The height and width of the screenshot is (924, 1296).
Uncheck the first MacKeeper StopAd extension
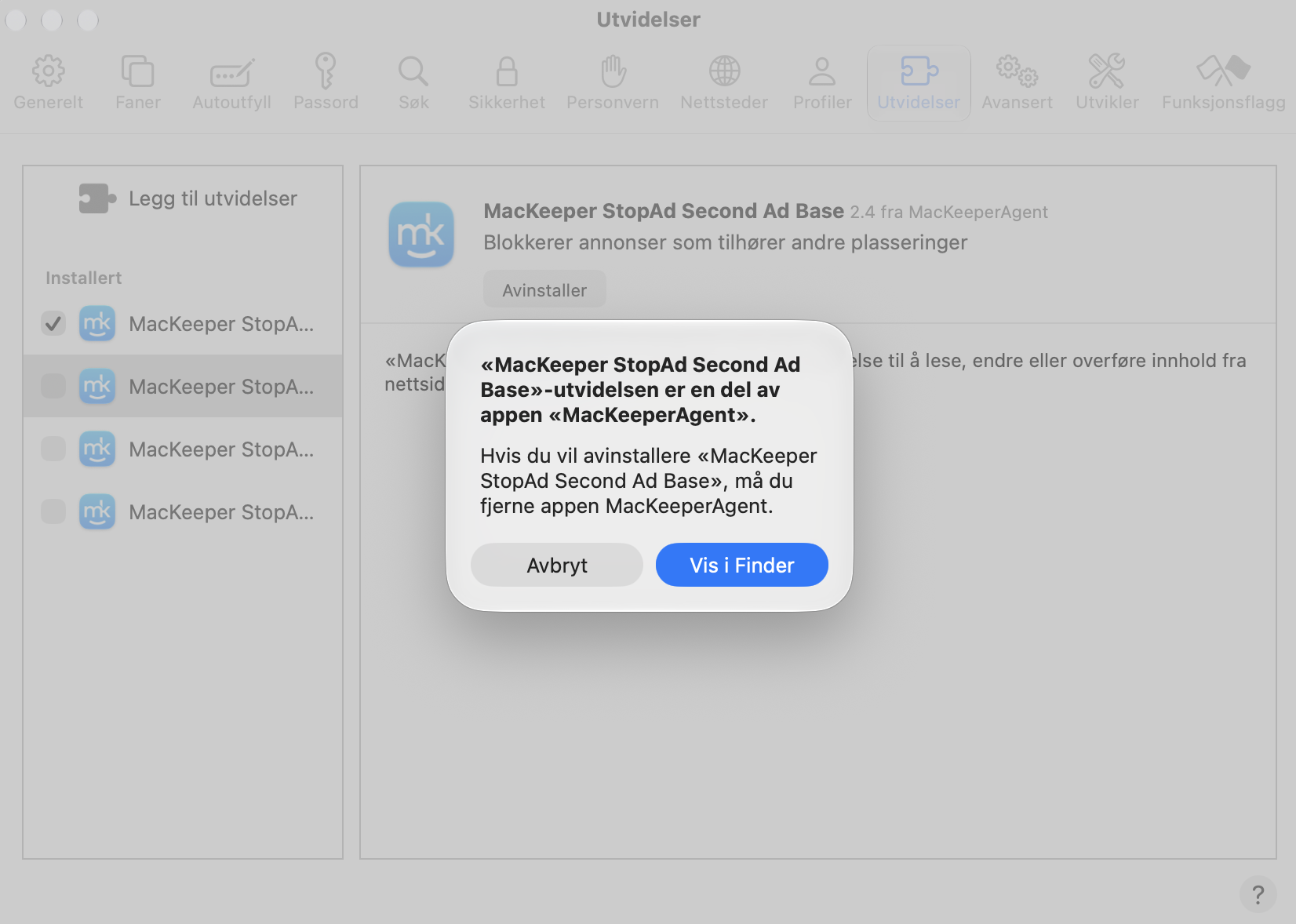53,323
